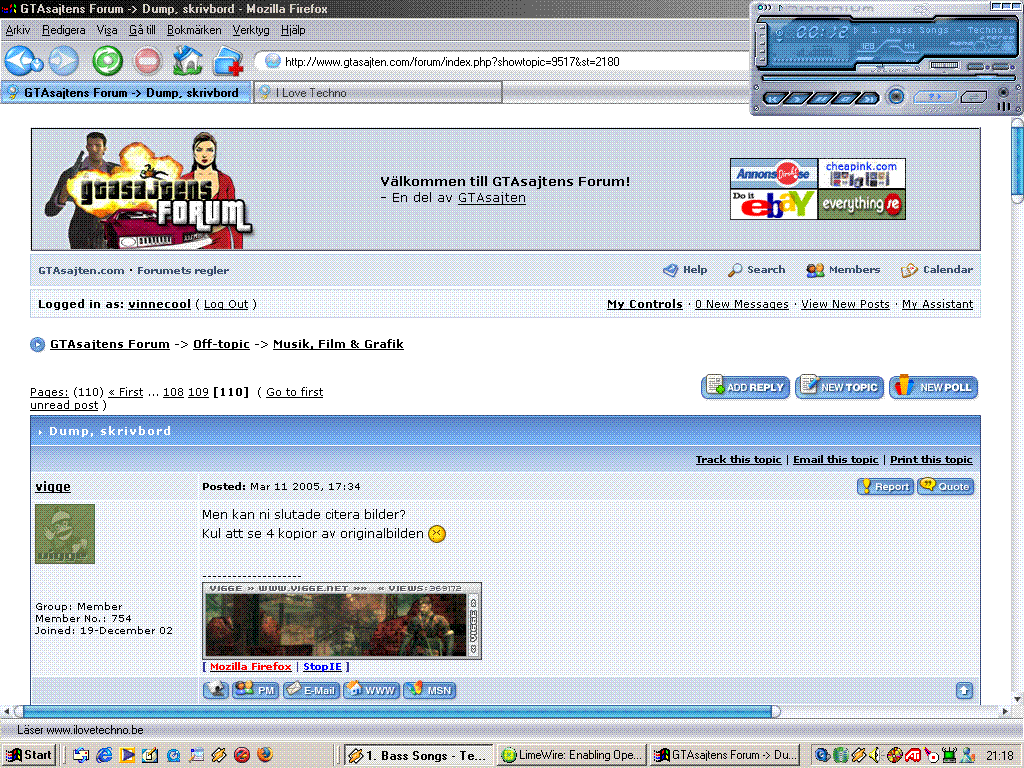1024x768 pixels.
Task: Select the GTAsajtens Forum browser tab
Action: tap(126, 93)
